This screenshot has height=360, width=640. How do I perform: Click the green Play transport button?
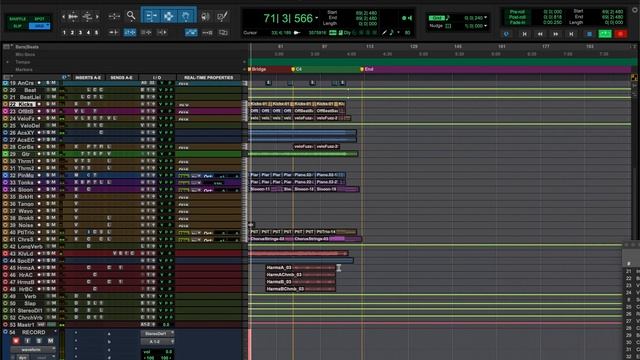(605, 34)
